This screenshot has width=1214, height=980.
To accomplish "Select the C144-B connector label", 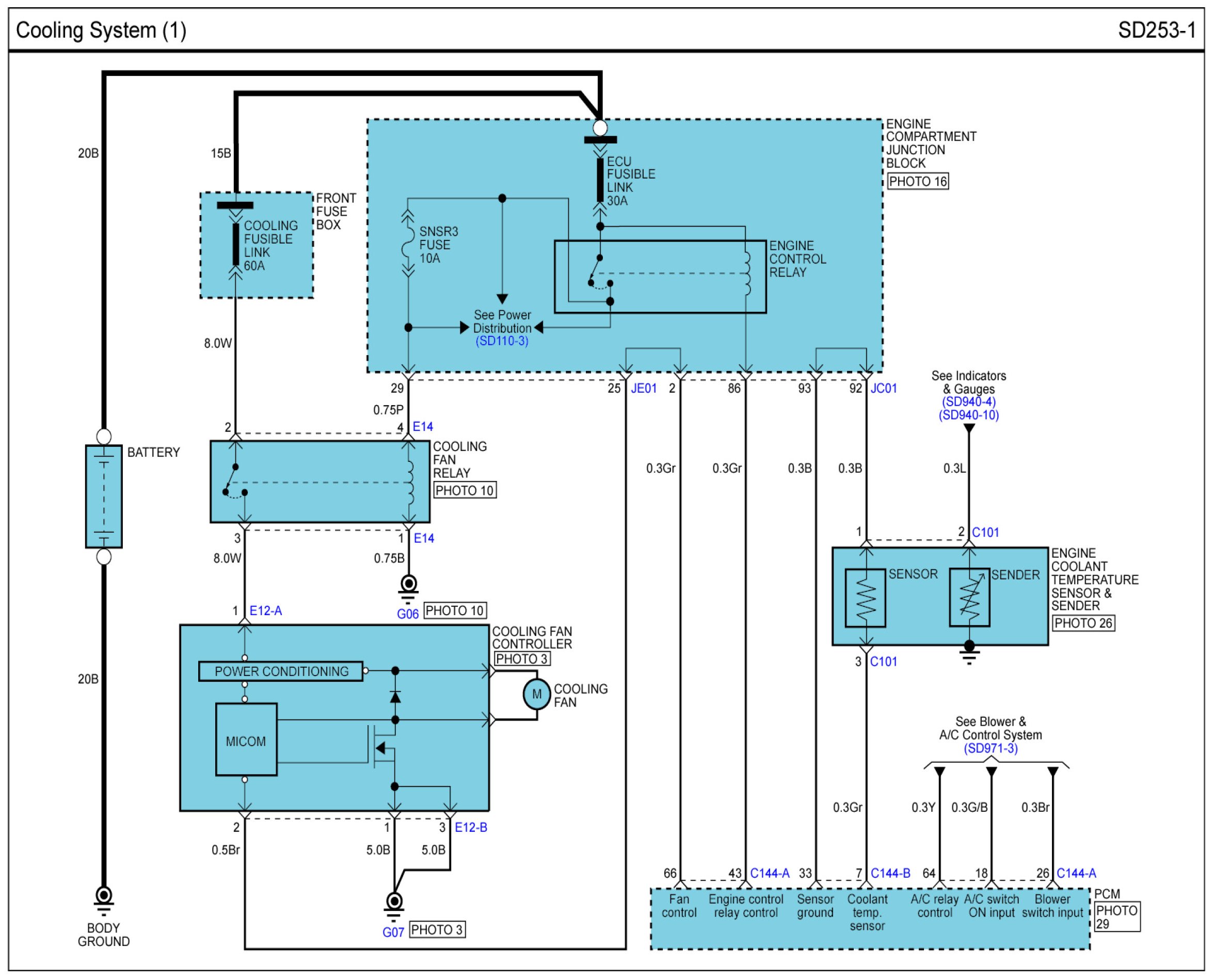I will [890, 873].
